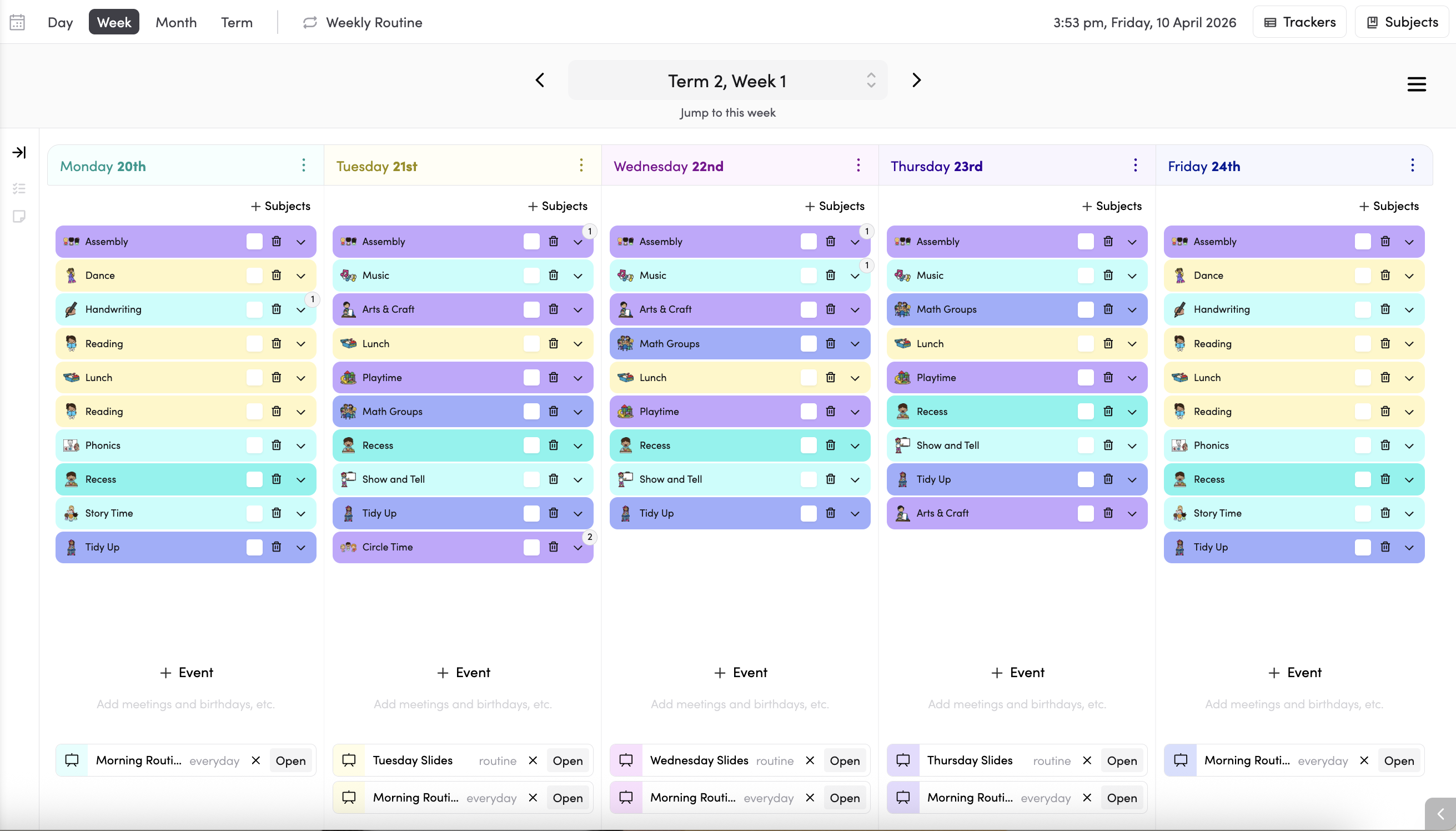Open the Term 2, Week 1 selector

point(727,81)
